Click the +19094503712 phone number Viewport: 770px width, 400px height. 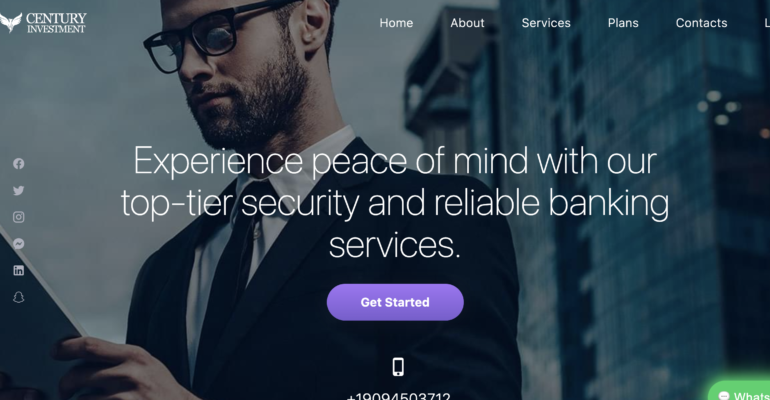tap(398, 396)
